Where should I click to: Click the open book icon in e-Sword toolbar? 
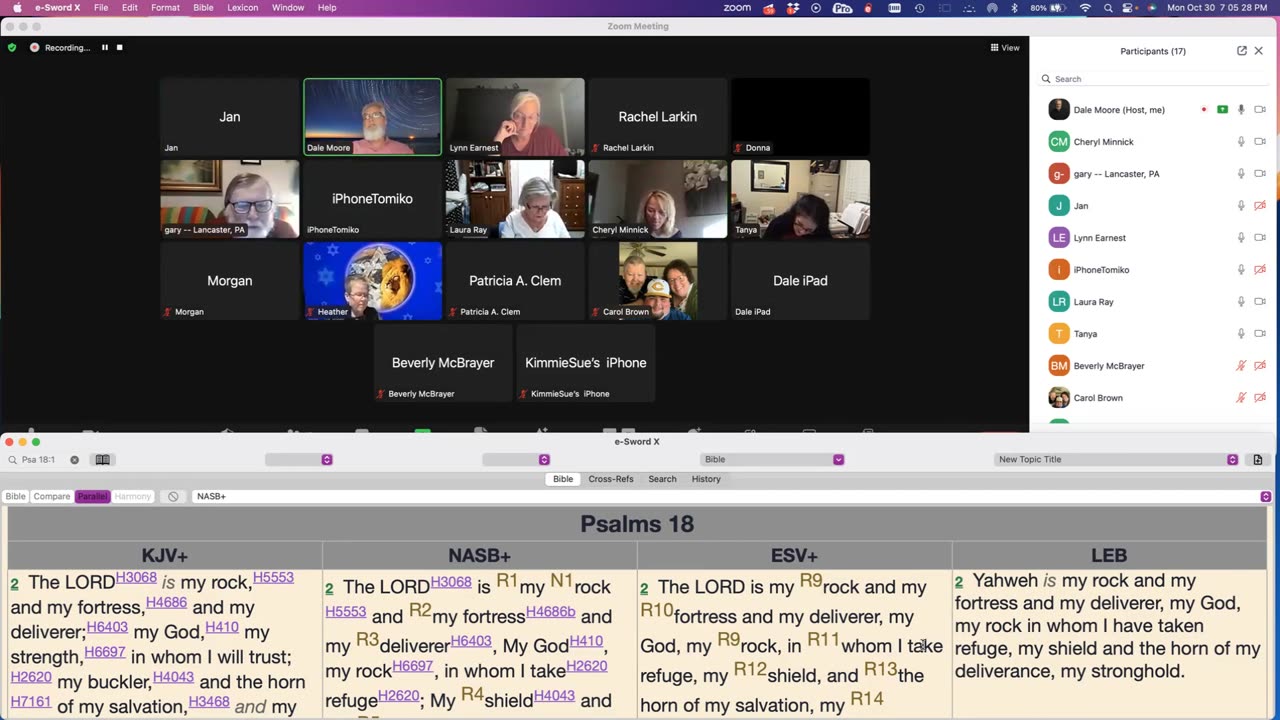pos(102,460)
